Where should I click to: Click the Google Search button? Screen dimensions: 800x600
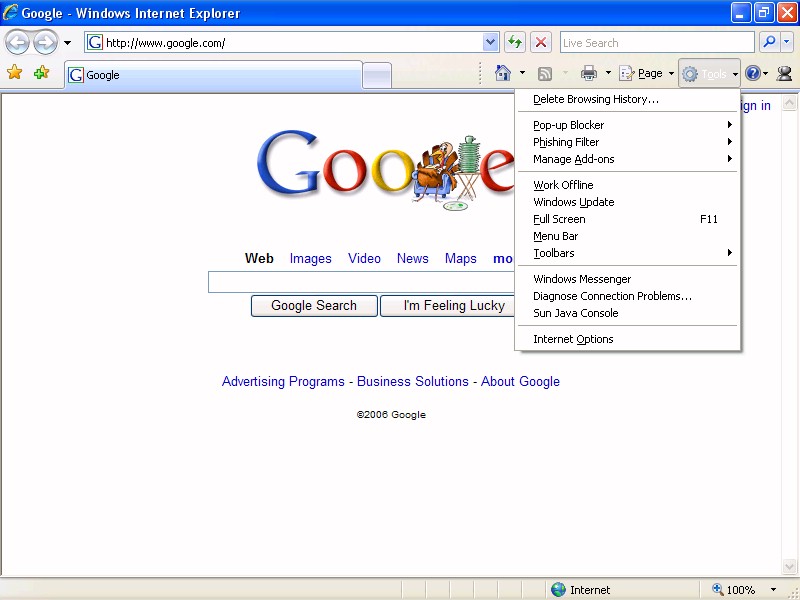click(314, 306)
